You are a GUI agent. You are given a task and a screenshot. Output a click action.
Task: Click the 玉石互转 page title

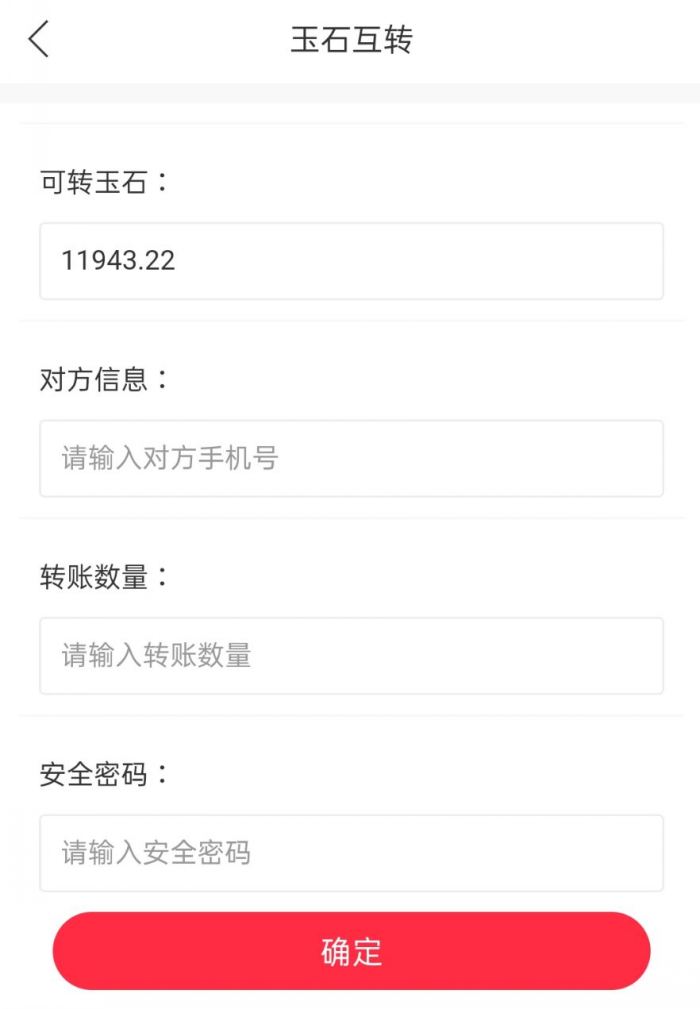pos(351,40)
